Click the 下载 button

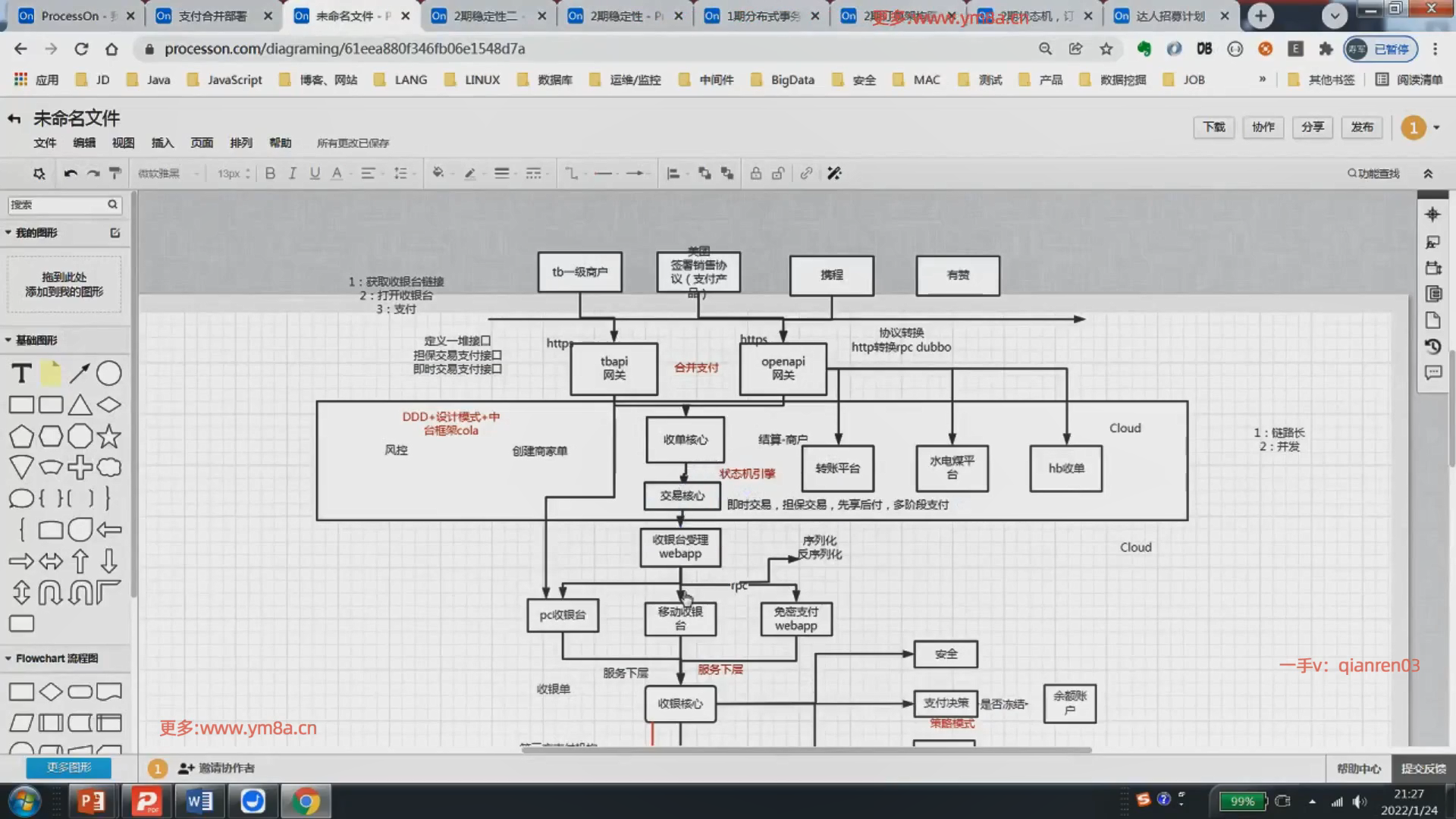point(1213,127)
